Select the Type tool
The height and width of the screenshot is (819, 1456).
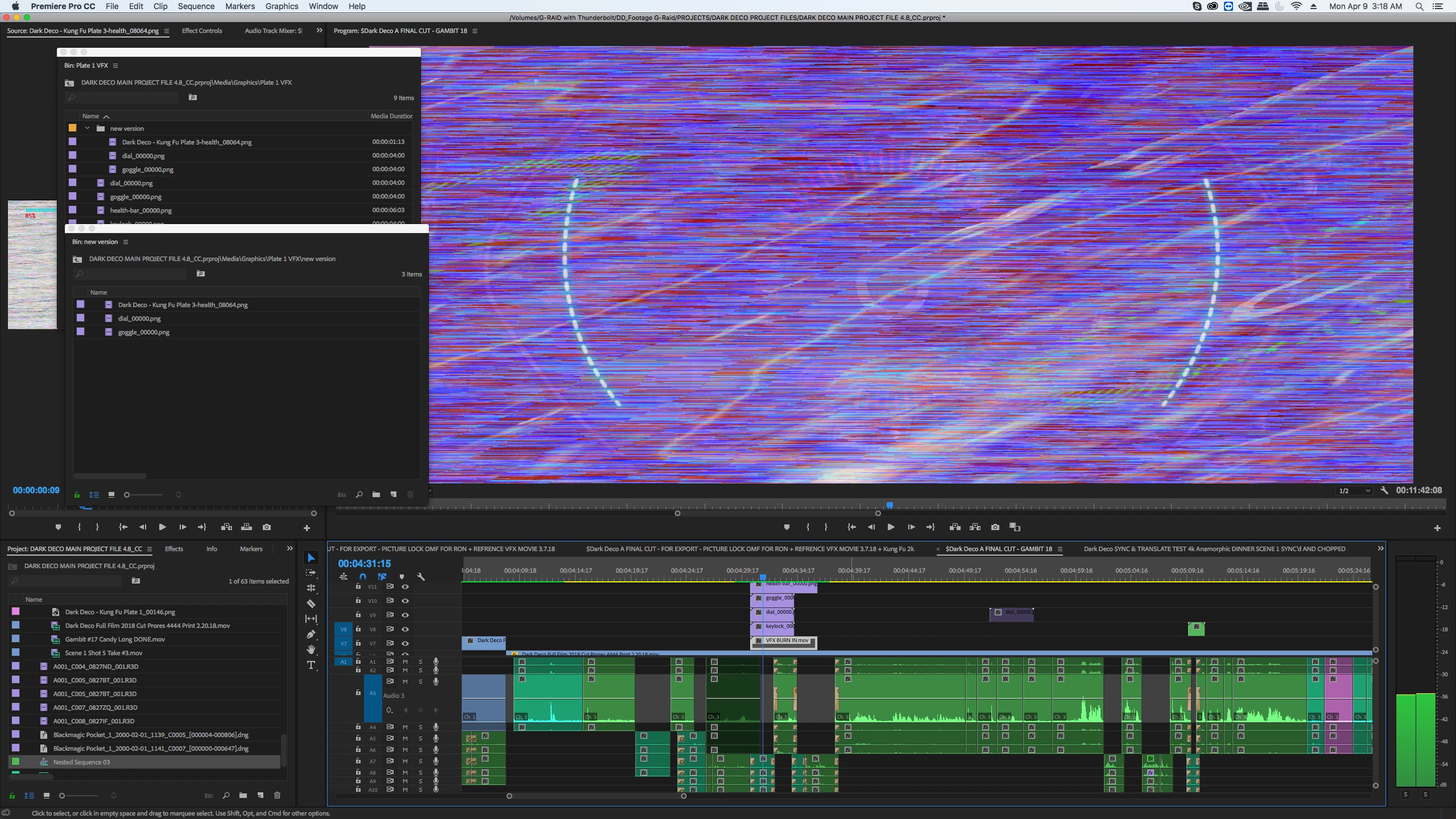pos(311,665)
